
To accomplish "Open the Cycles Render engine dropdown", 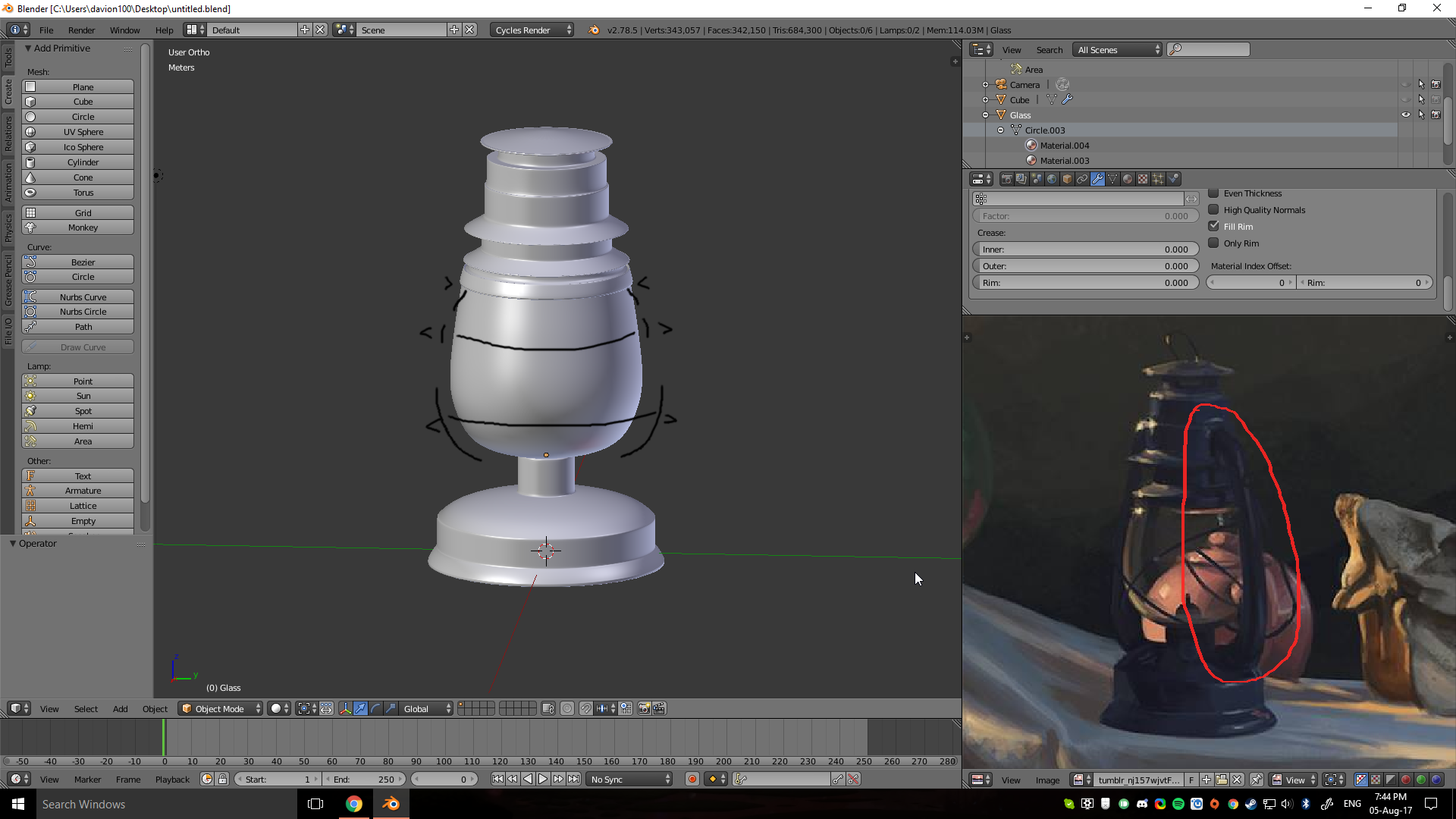I will [532, 30].
